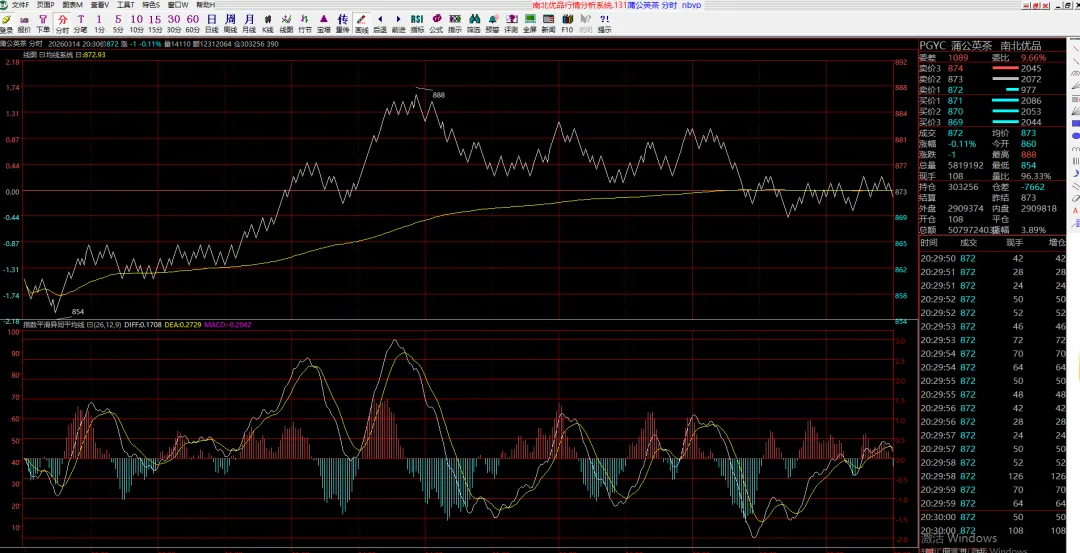Click the 持仓 303256 value

click(962, 187)
